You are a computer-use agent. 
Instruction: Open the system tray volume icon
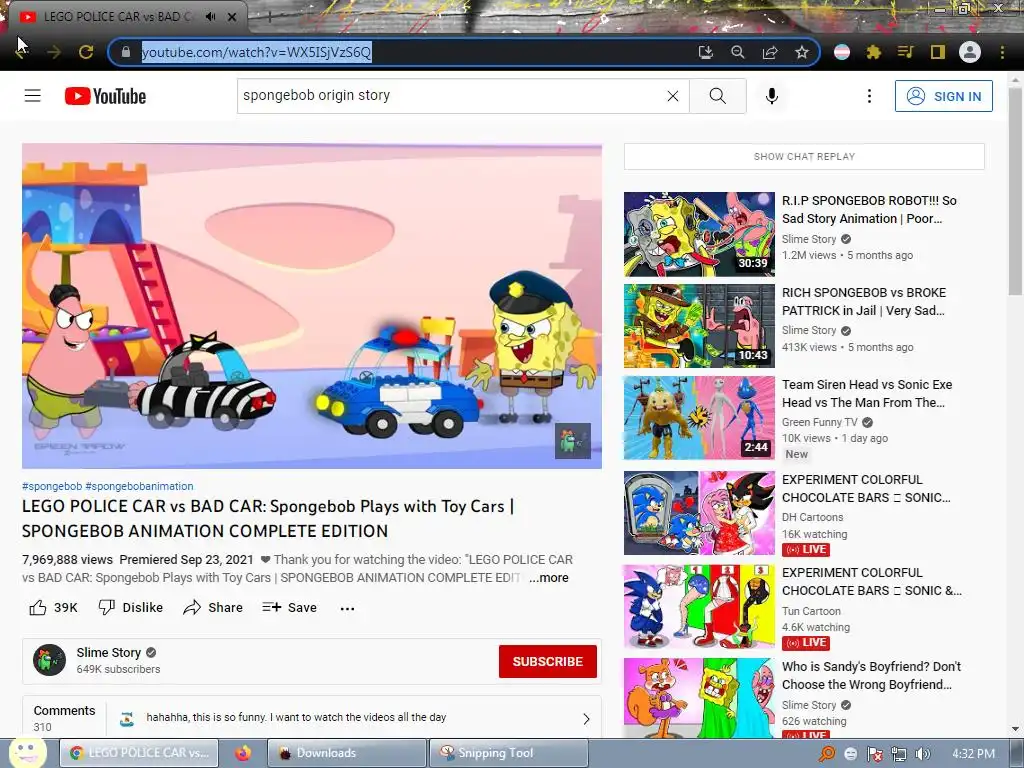click(x=922, y=754)
